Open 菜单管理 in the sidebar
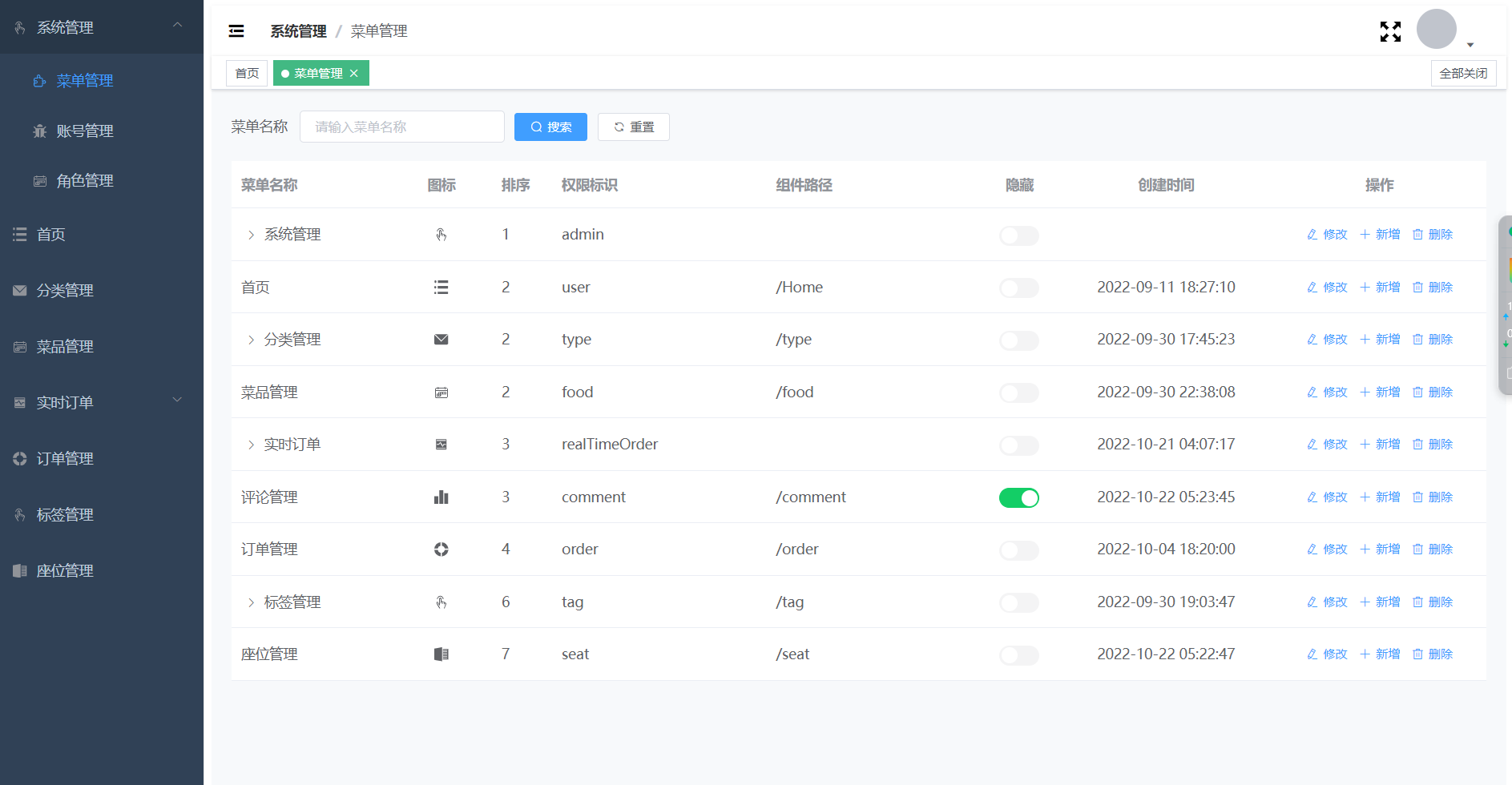This screenshot has height=785, width=1512. [102, 81]
